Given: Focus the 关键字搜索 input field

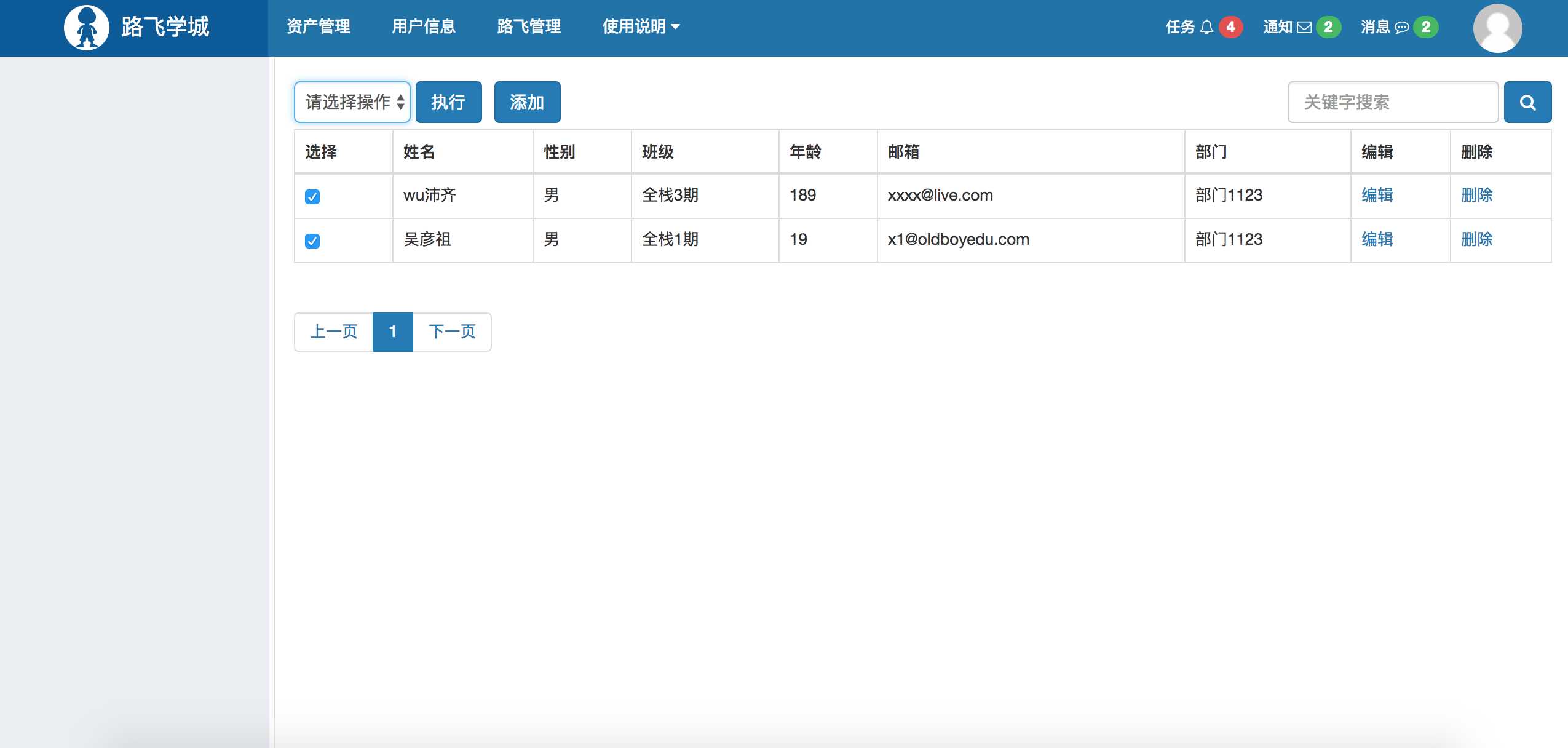Looking at the screenshot, I should click(1393, 102).
